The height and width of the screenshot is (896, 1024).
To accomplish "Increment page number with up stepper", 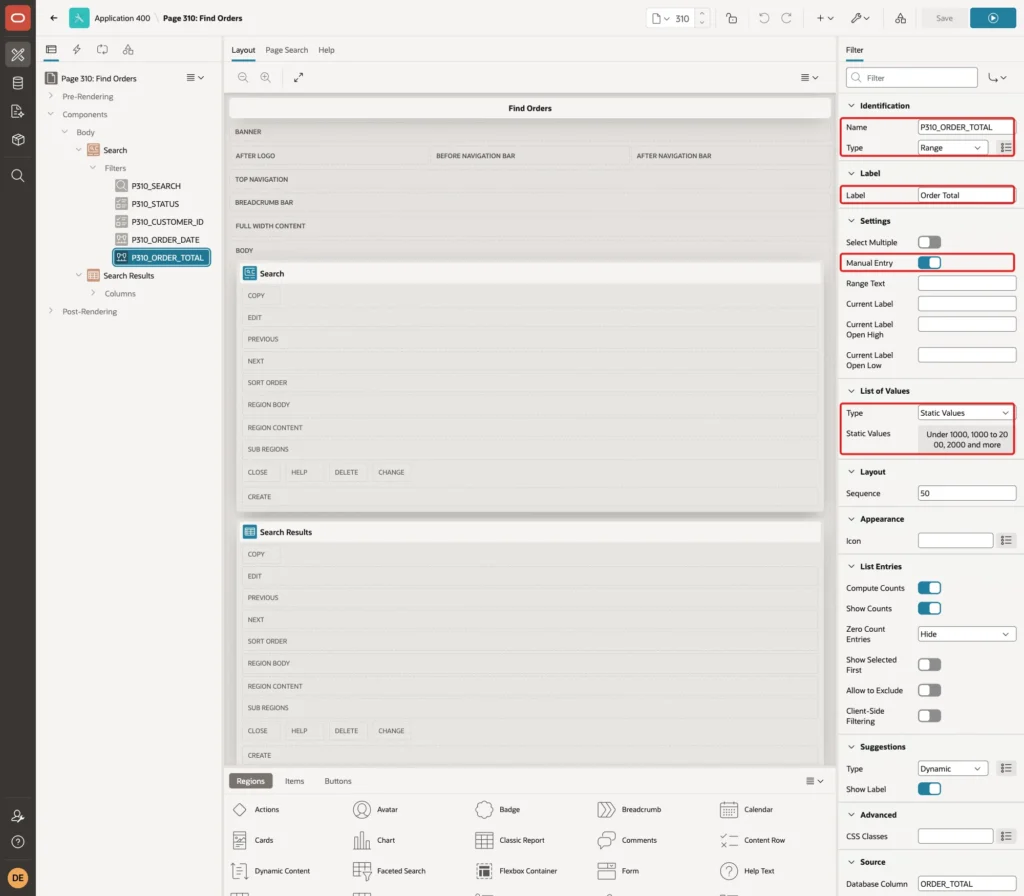I will pyautogui.click(x=702, y=13).
